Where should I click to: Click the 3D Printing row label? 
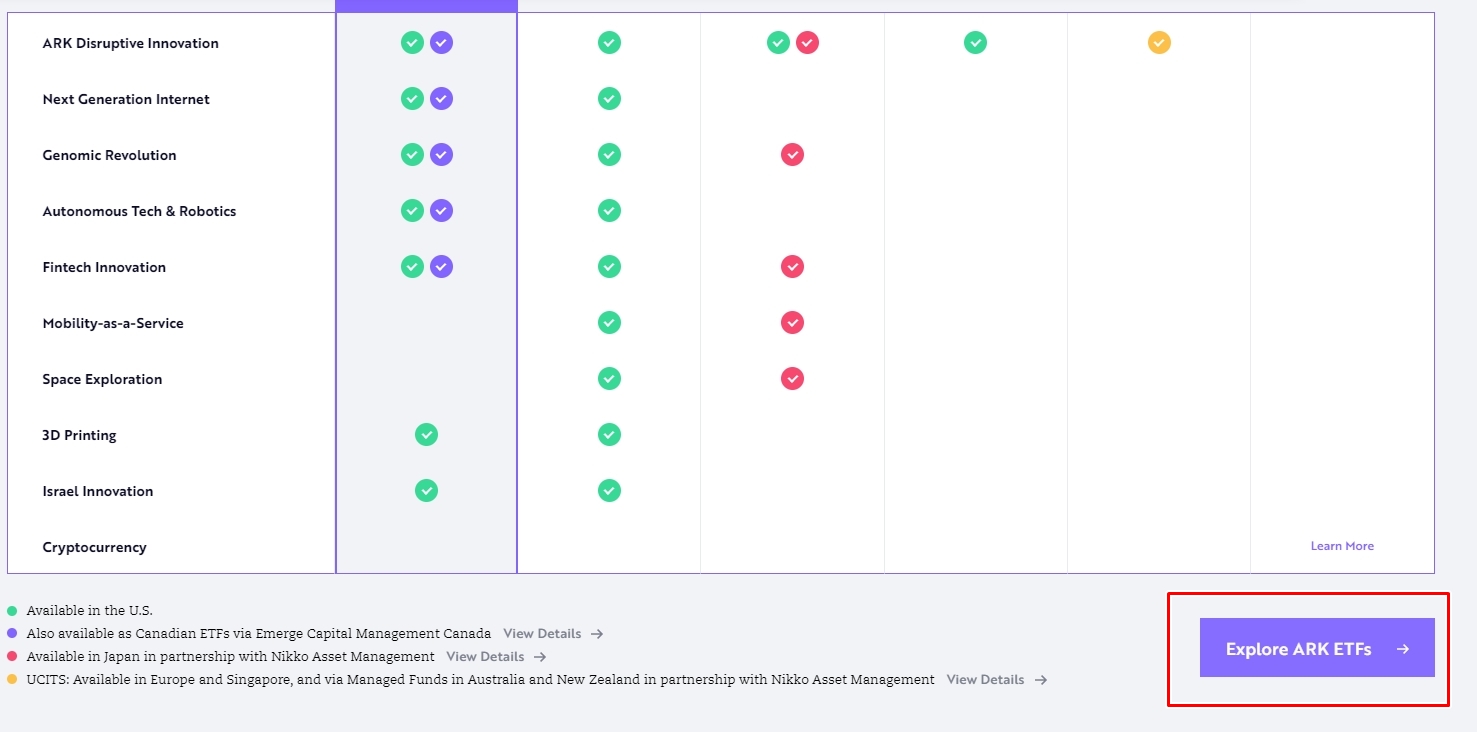[x=79, y=435]
